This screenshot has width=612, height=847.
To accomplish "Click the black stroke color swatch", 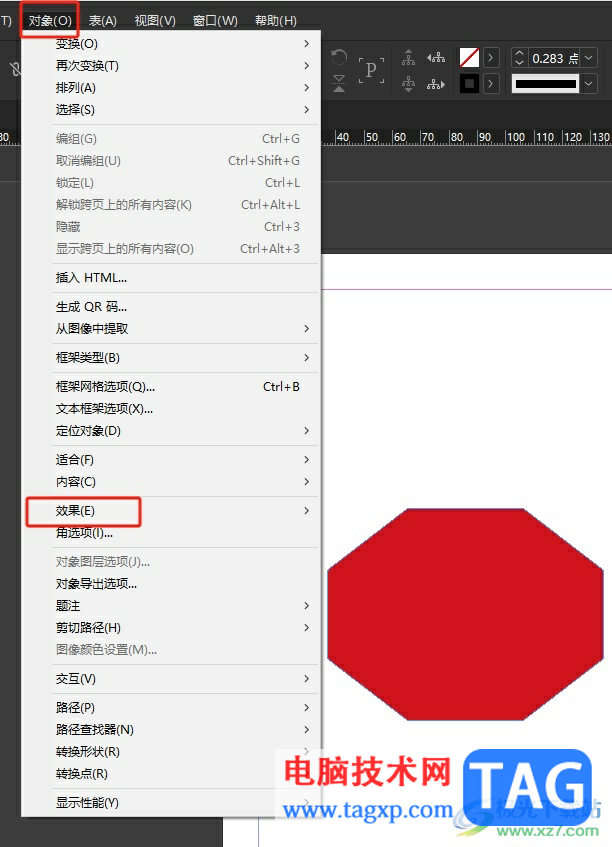I will (x=469, y=84).
